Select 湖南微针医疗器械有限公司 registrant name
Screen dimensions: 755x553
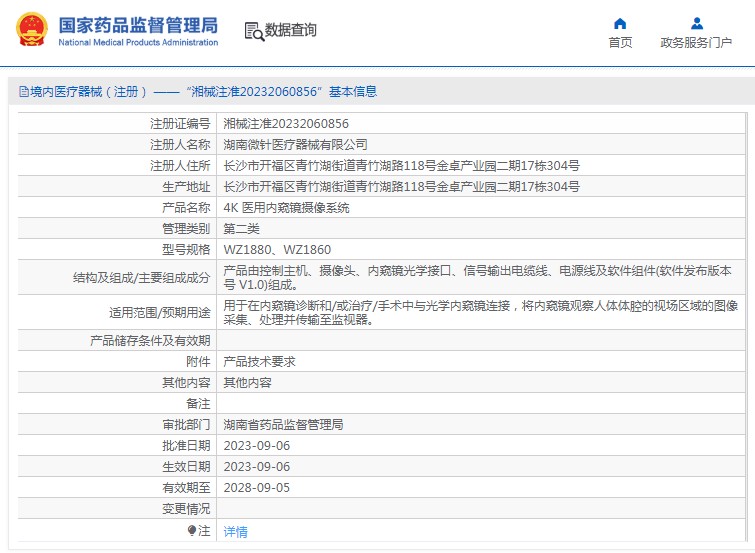tap(295, 145)
